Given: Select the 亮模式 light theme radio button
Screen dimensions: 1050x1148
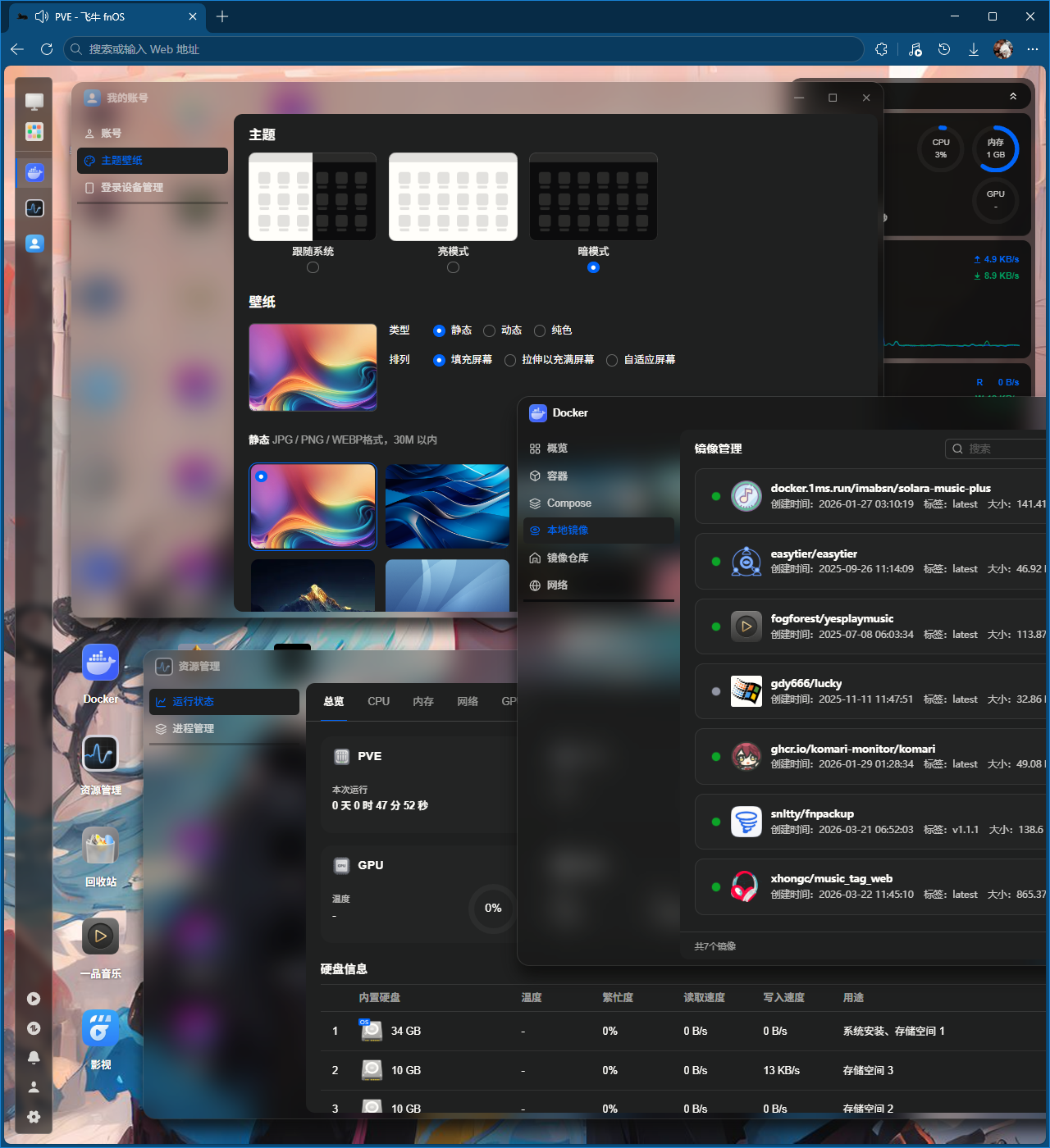Looking at the screenshot, I should pyautogui.click(x=453, y=267).
